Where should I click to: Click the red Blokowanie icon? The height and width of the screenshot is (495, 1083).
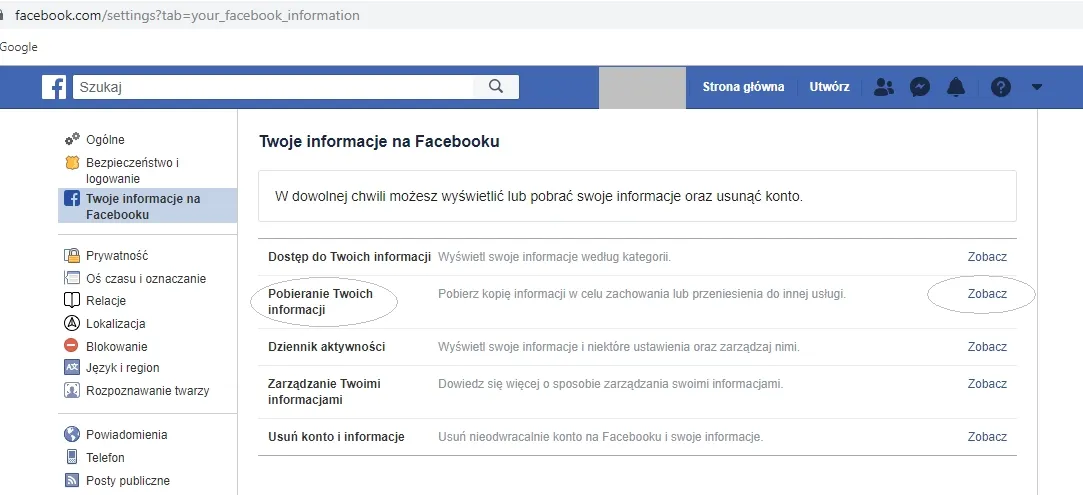pos(72,346)
